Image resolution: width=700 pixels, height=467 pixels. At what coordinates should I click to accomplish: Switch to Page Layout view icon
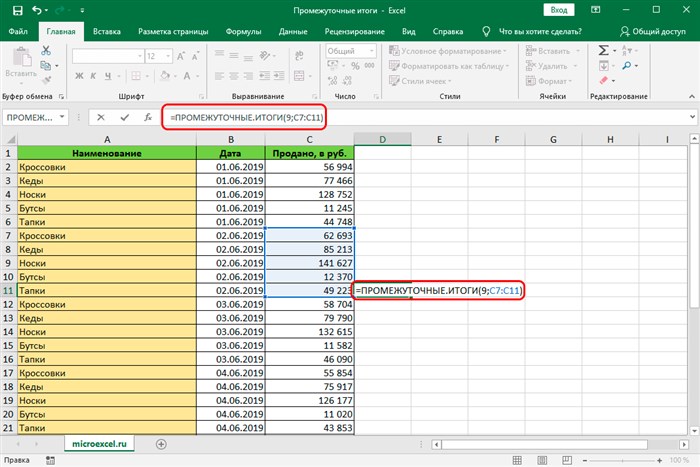coord(542,460)
